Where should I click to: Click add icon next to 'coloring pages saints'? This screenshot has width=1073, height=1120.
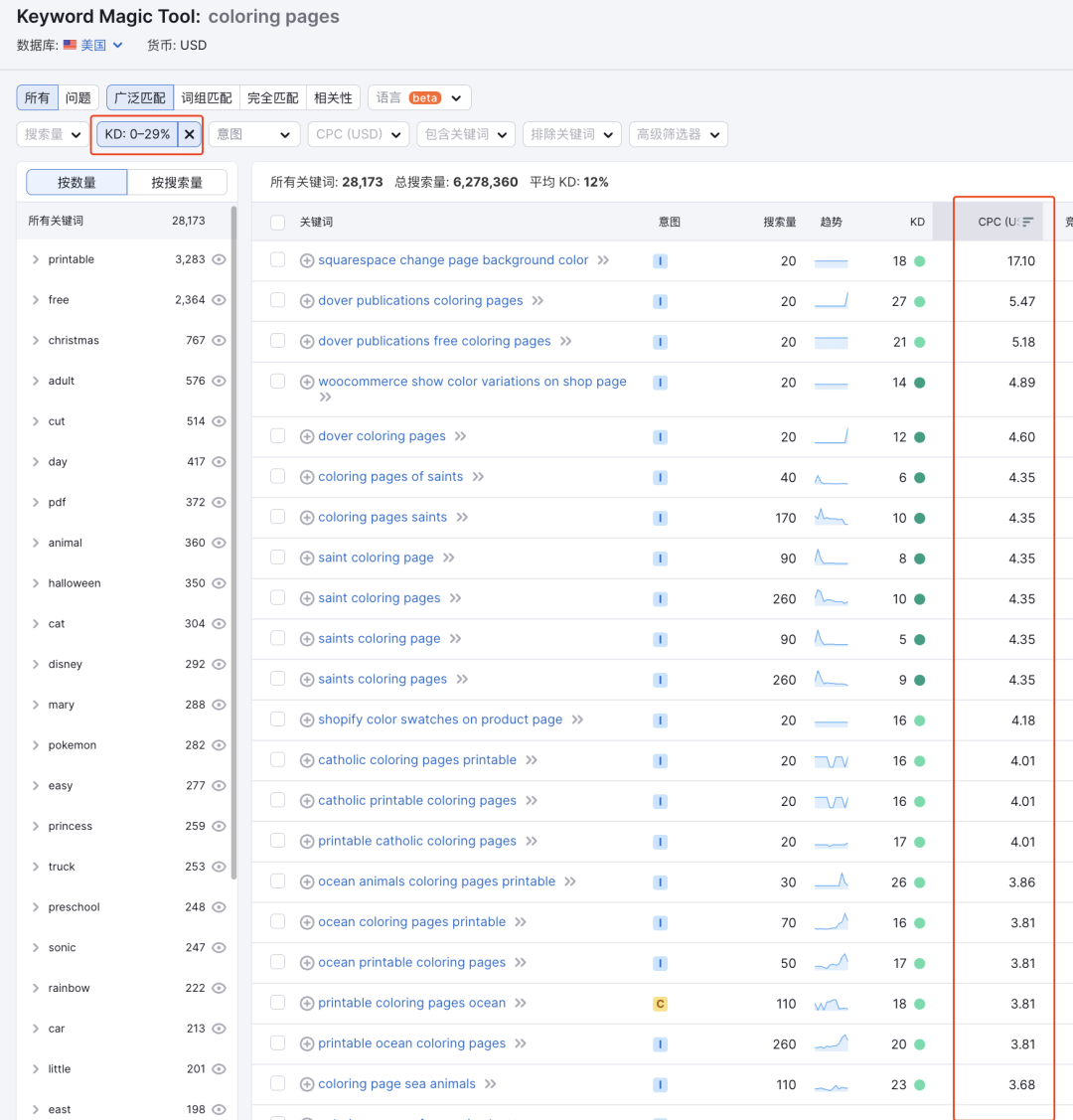307,518
